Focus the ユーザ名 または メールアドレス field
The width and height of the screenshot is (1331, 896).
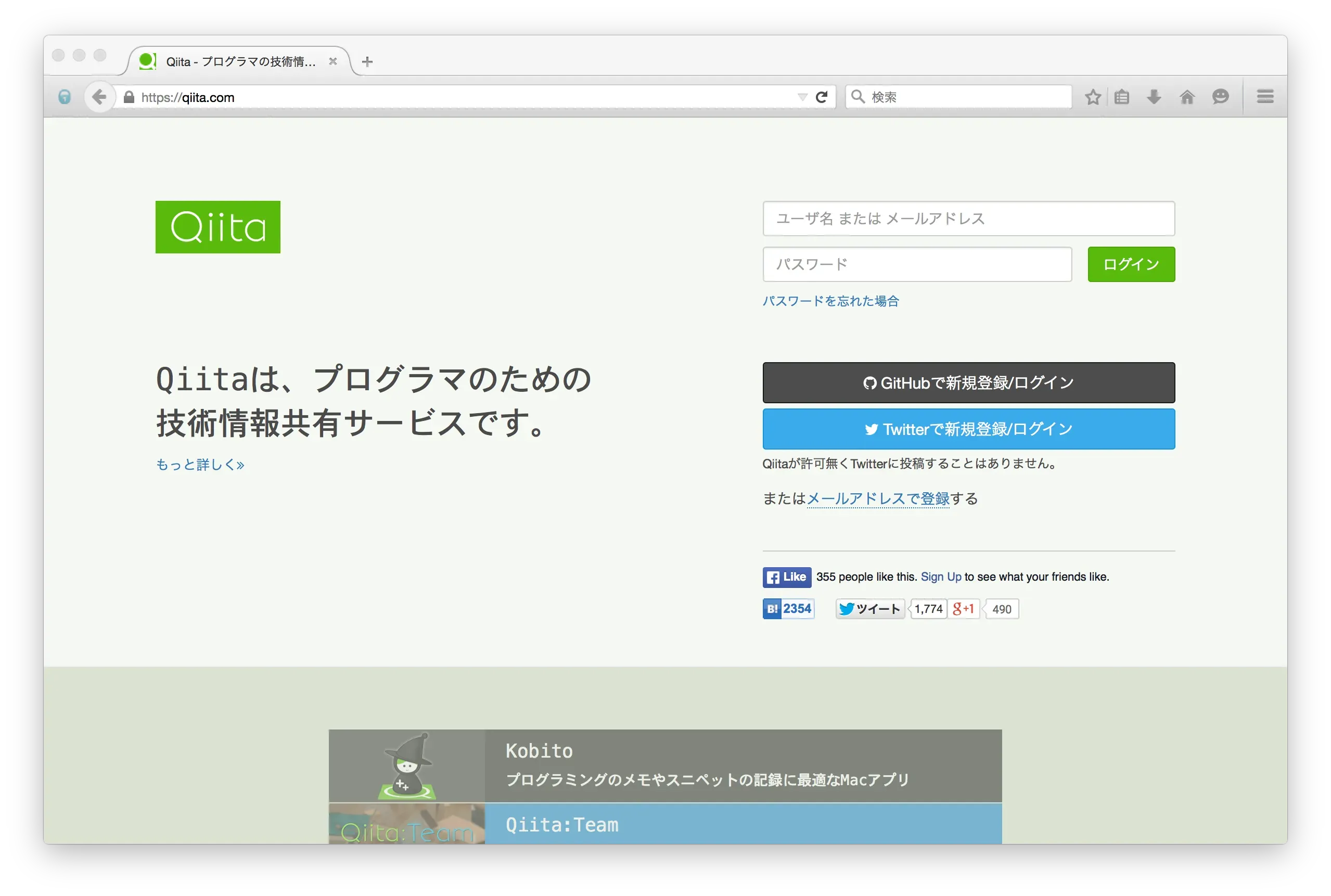coord(969,219)
